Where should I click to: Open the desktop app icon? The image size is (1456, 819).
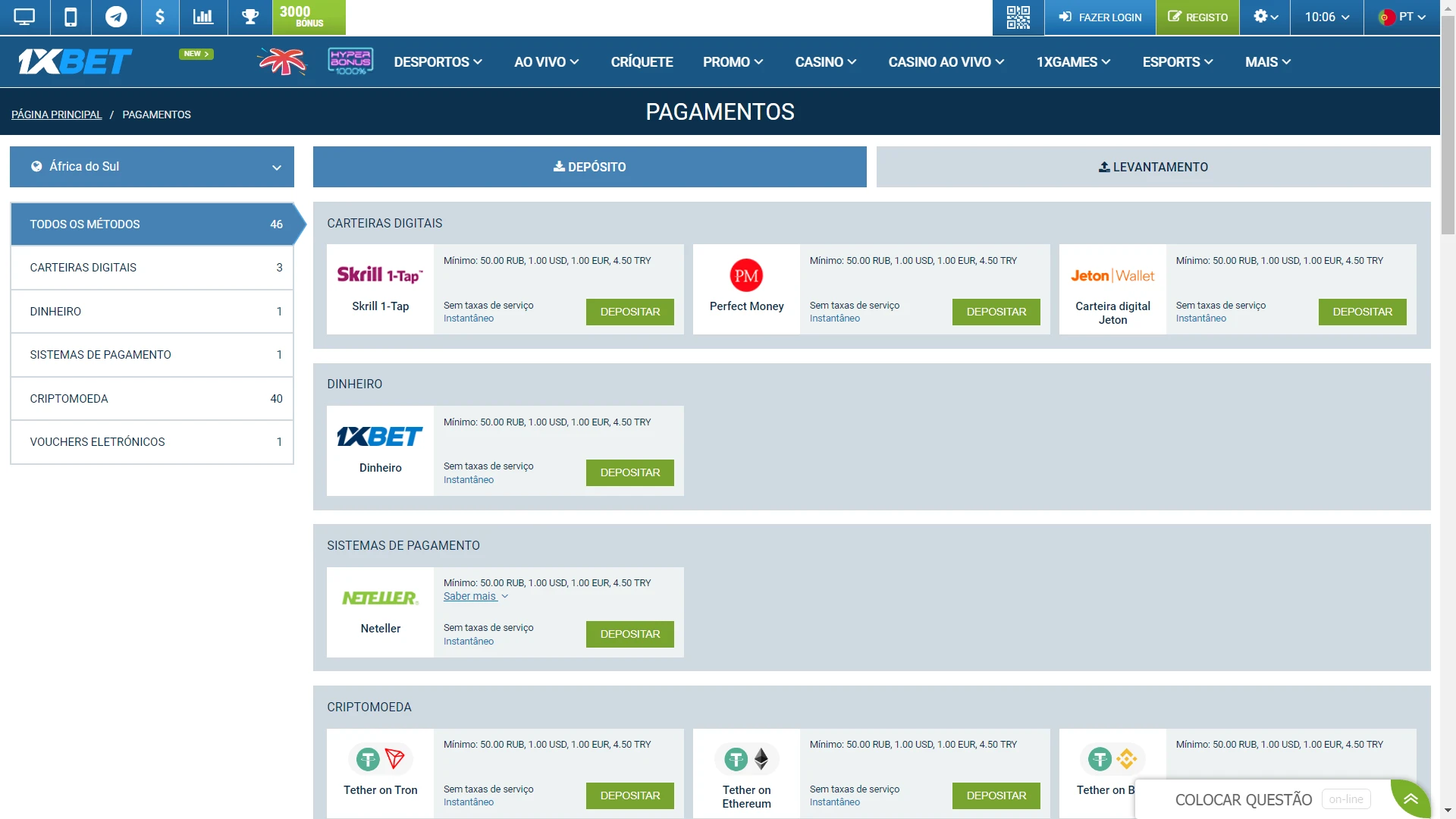[x=25, y=17]
